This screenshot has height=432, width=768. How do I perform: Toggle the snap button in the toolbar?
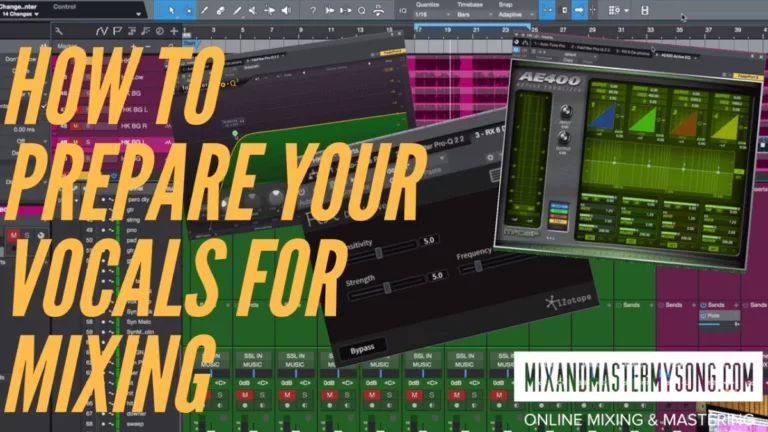547,10
